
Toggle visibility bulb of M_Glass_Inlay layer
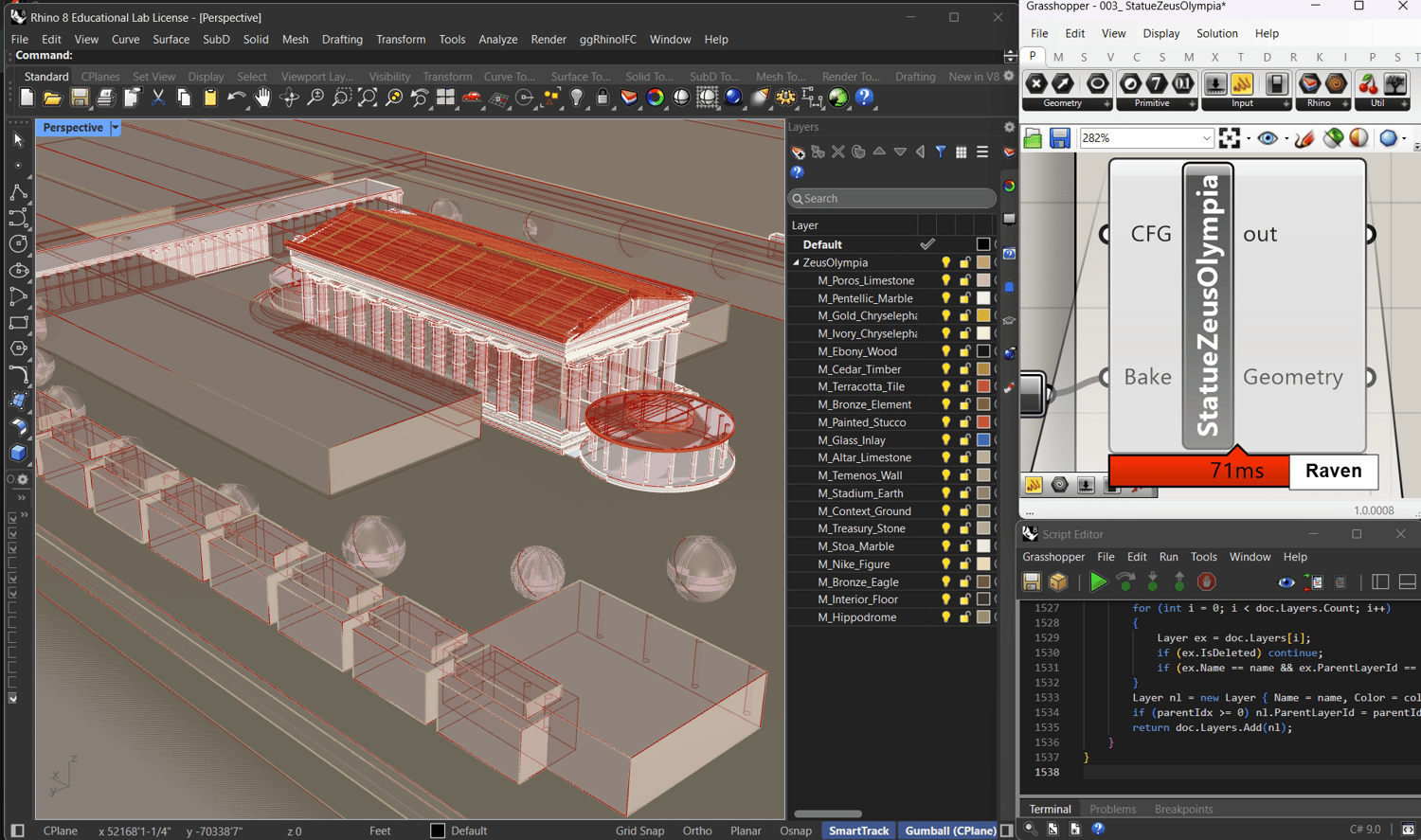(945, 440)
